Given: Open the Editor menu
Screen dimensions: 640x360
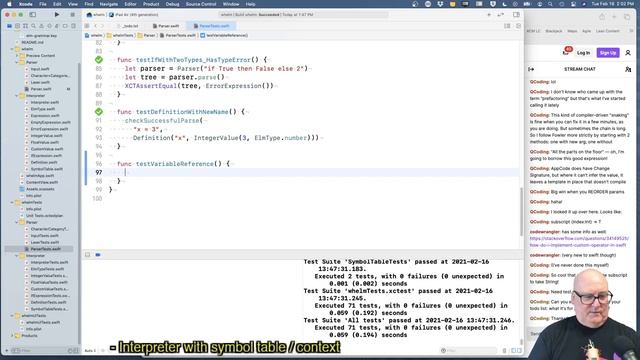Looking at the screenshot, I should [x=130, y=4].
